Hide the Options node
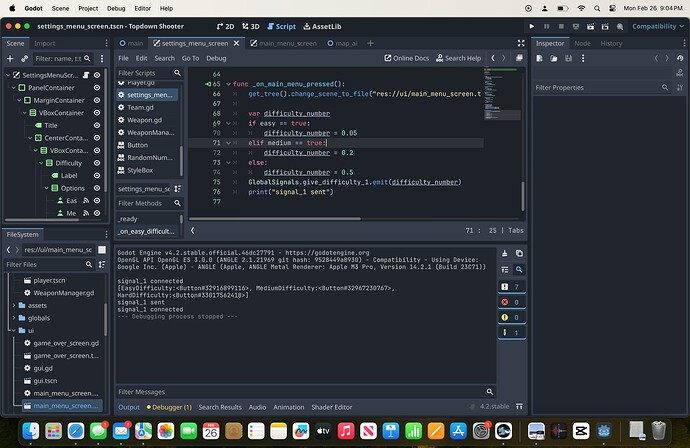Viewport: 690px width, 448px height. pos(97,188)
